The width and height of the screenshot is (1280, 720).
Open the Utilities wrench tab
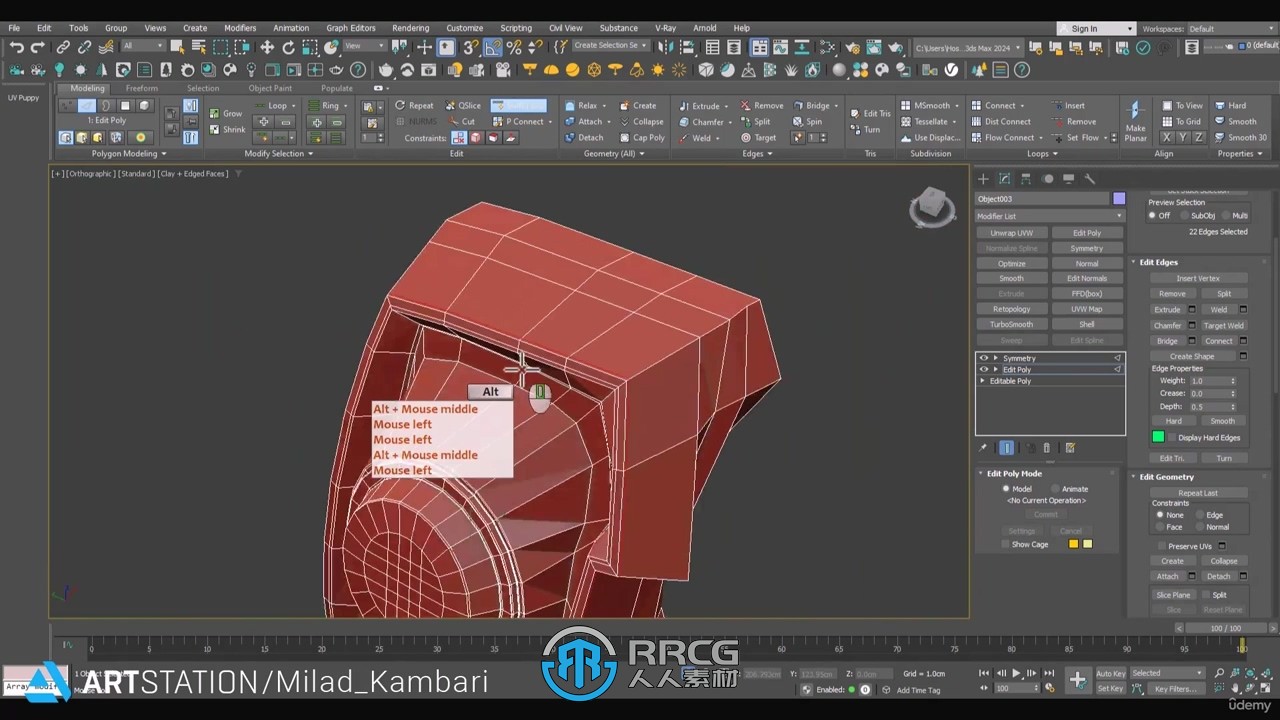point(1090,179)
